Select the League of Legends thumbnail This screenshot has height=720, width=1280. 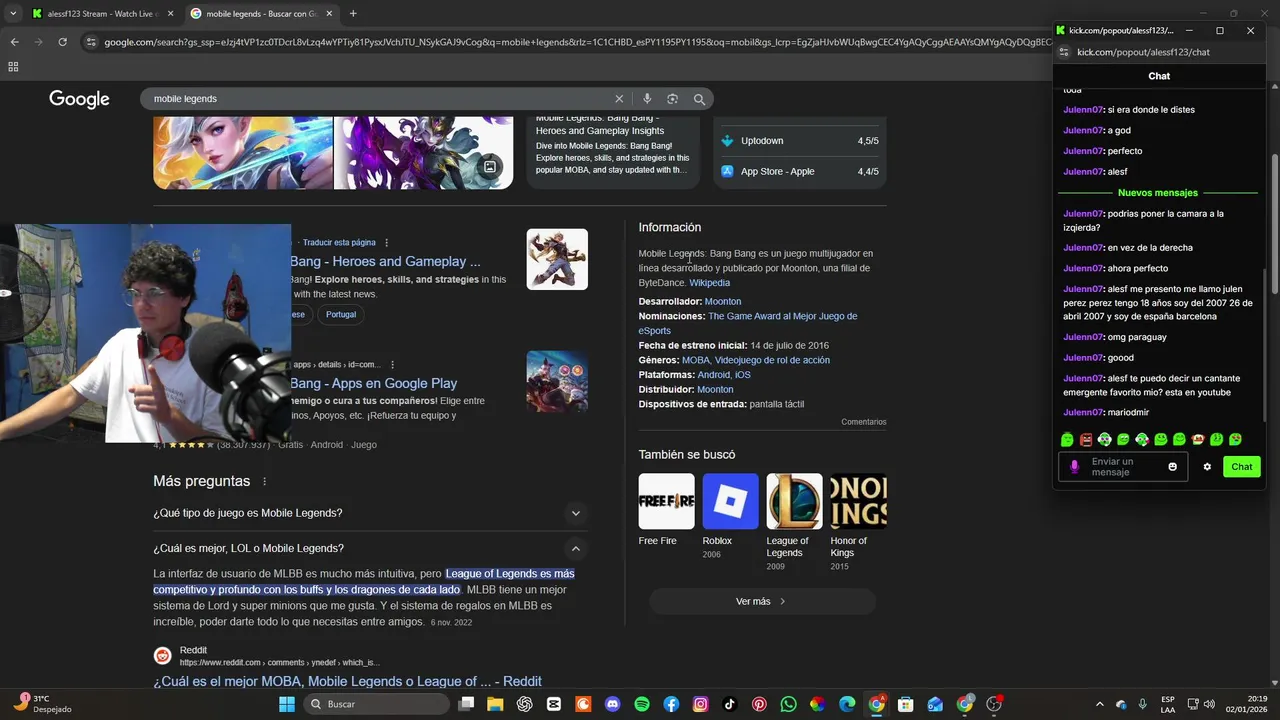pyautogui.click(x=794, y=501)
